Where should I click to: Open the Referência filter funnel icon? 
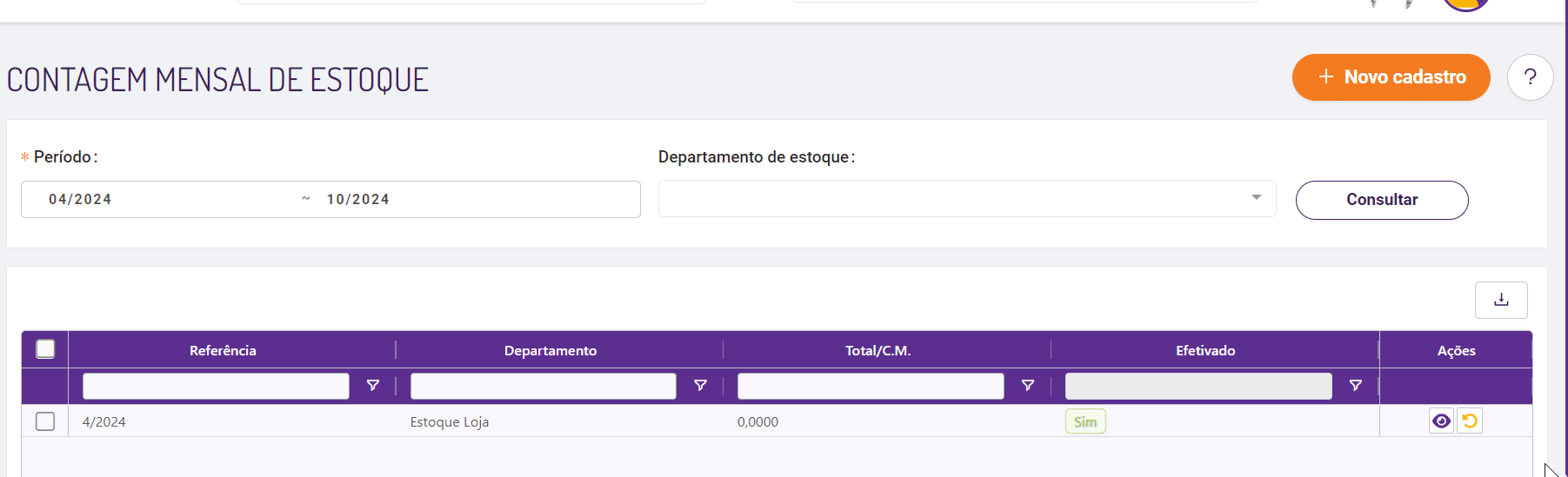pos(373,386)
